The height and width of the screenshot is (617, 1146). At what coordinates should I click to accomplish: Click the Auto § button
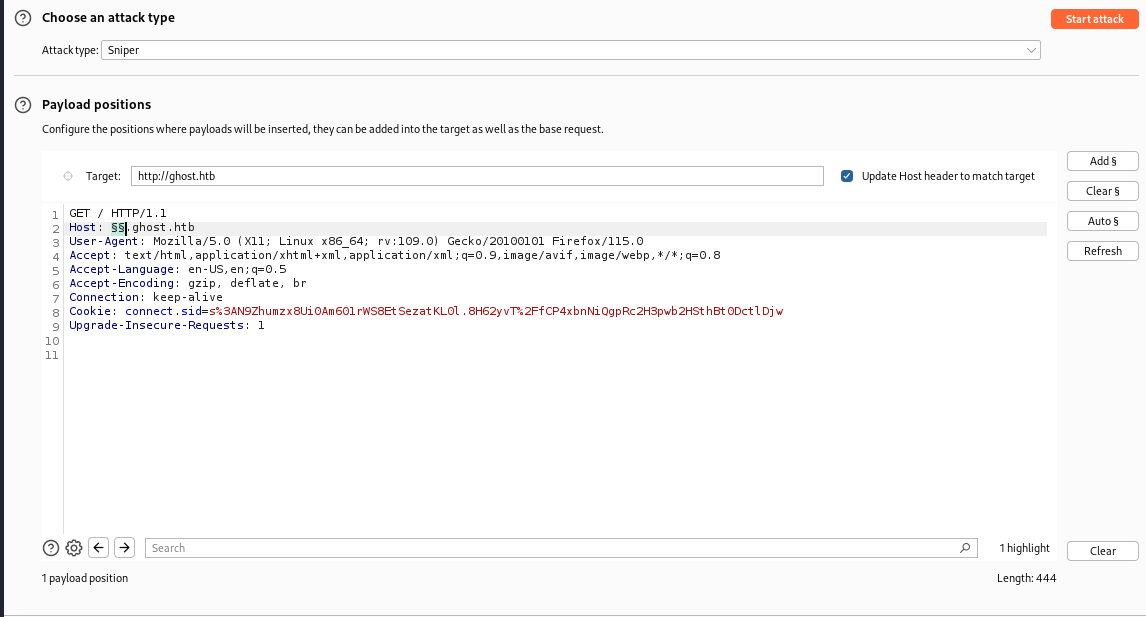(x=1102, y=221)
